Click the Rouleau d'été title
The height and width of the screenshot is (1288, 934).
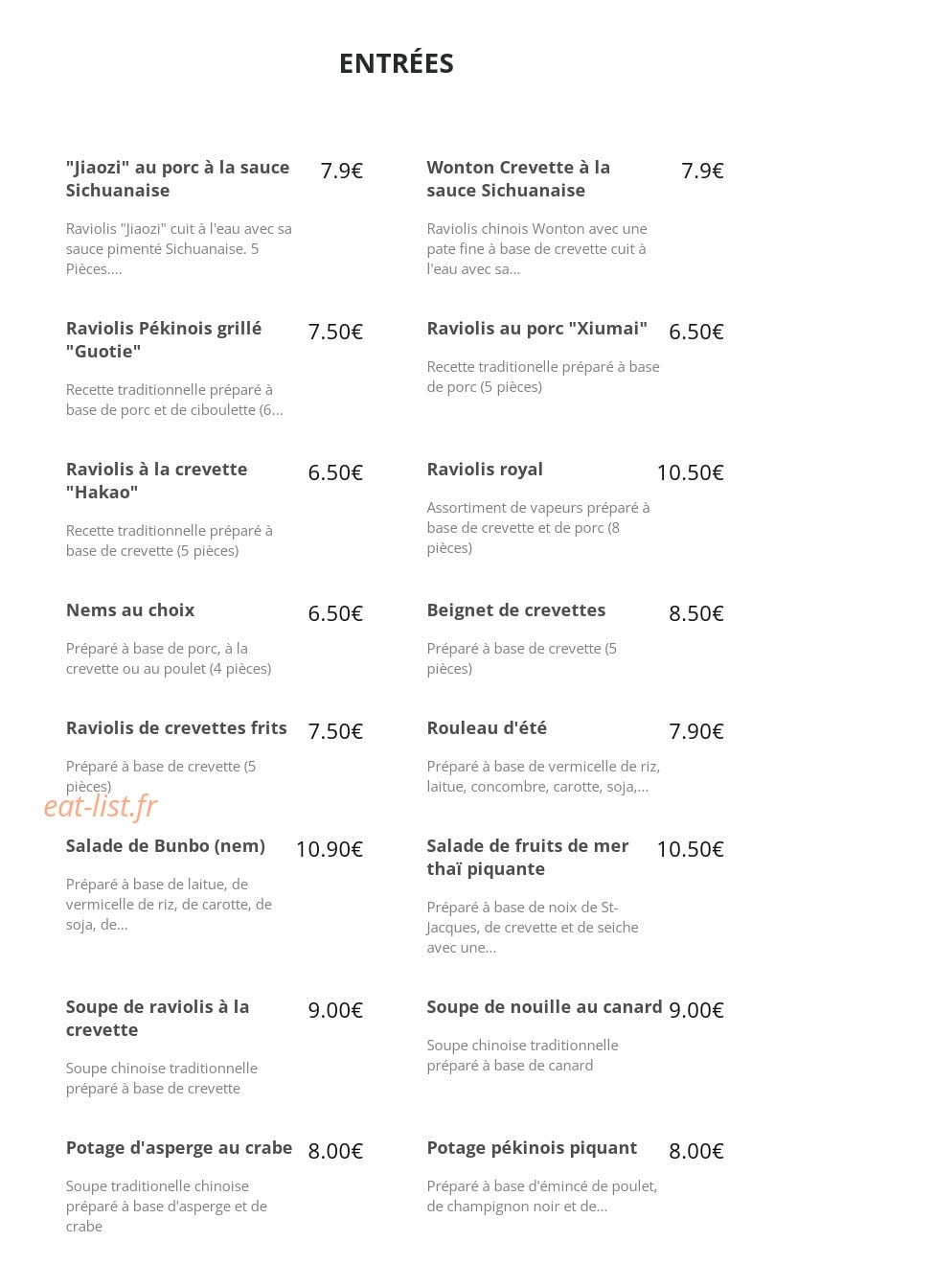tap(487, 727)
